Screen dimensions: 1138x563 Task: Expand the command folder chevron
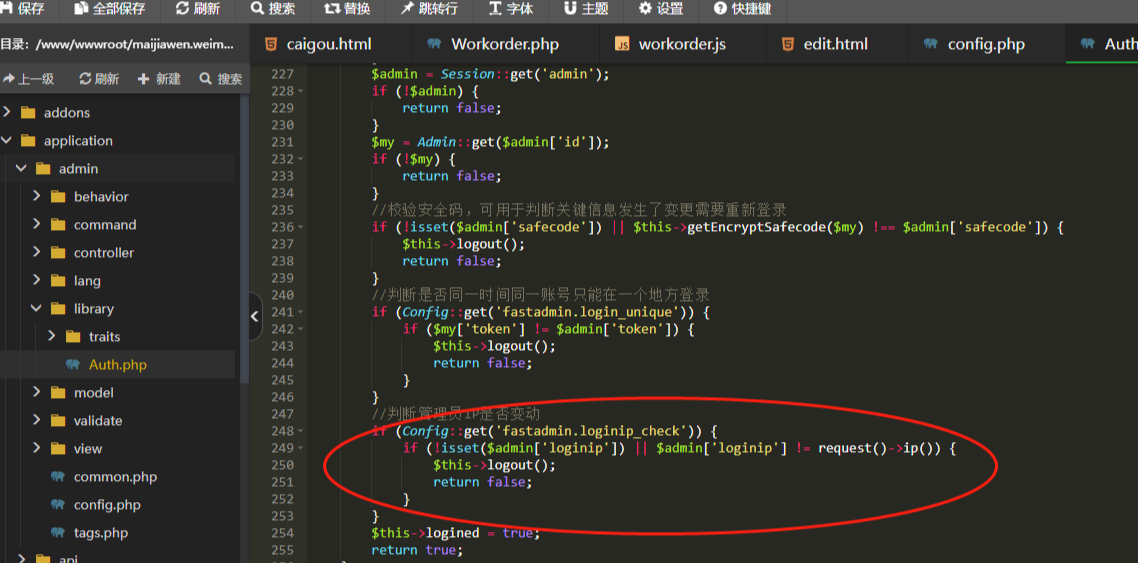point(37,224)
